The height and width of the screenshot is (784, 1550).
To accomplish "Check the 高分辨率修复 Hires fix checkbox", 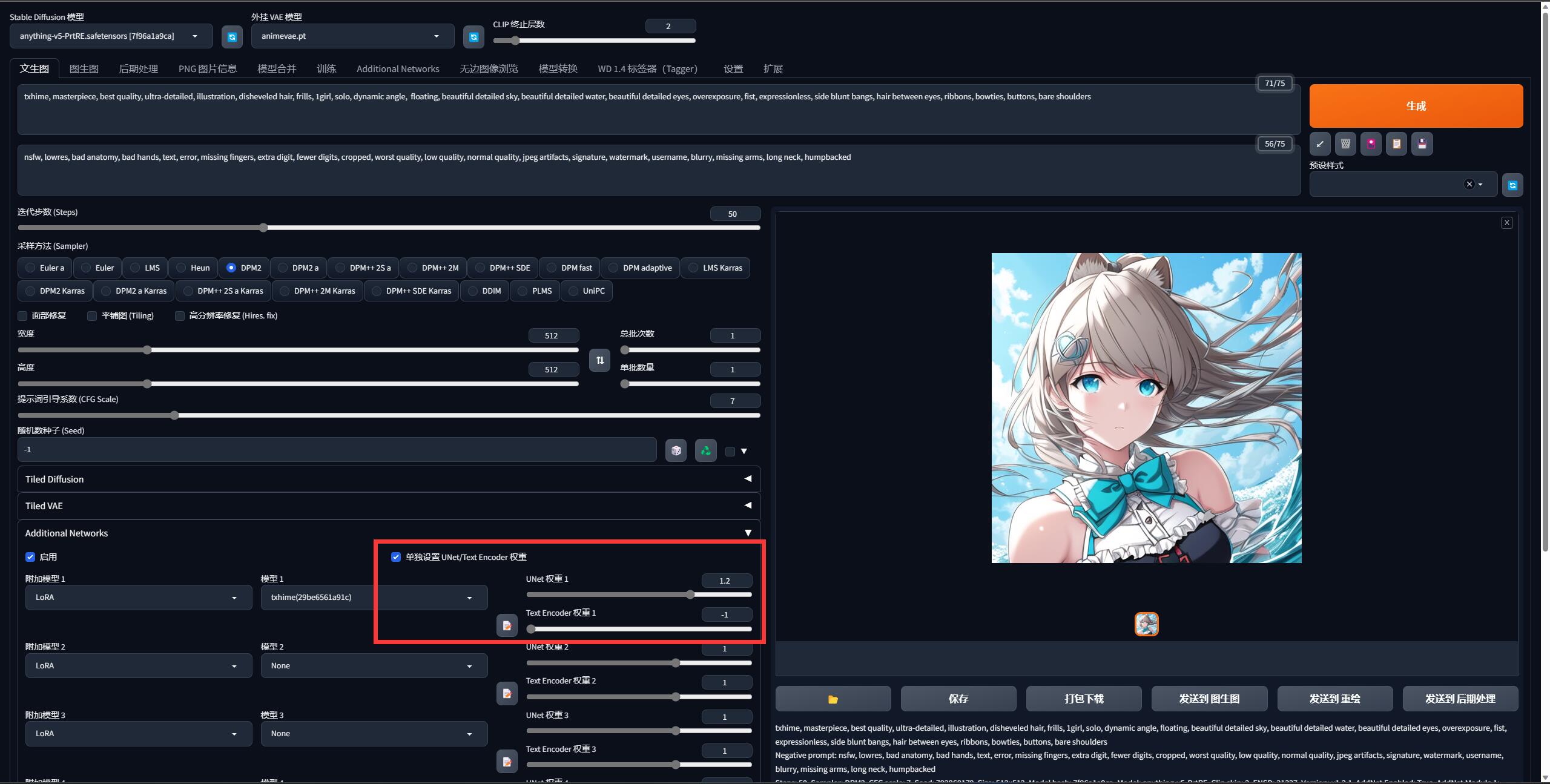I will [x=180, y=315].
